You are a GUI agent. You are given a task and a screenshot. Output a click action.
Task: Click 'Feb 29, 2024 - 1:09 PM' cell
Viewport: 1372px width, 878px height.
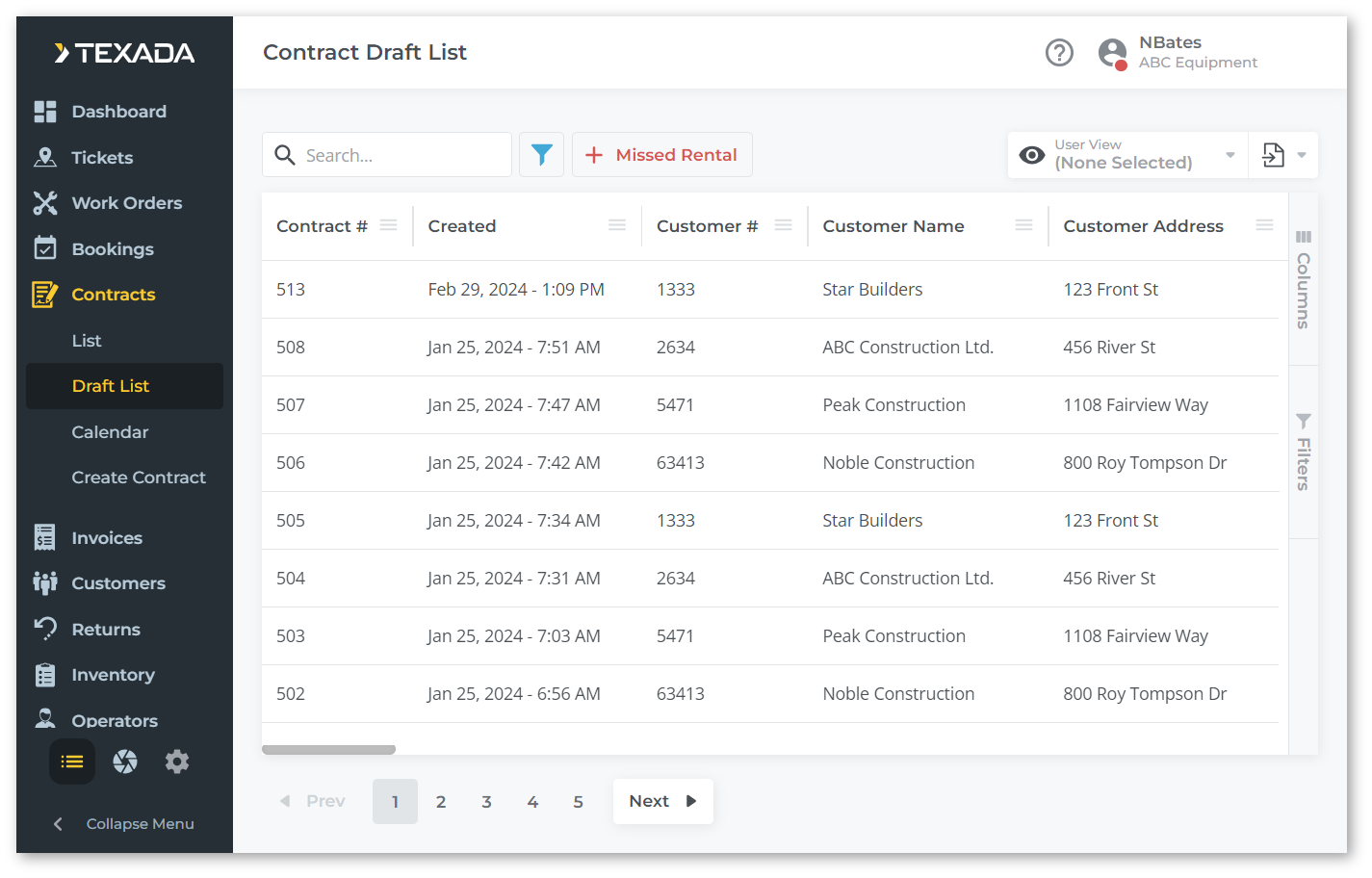pos(516,289)
